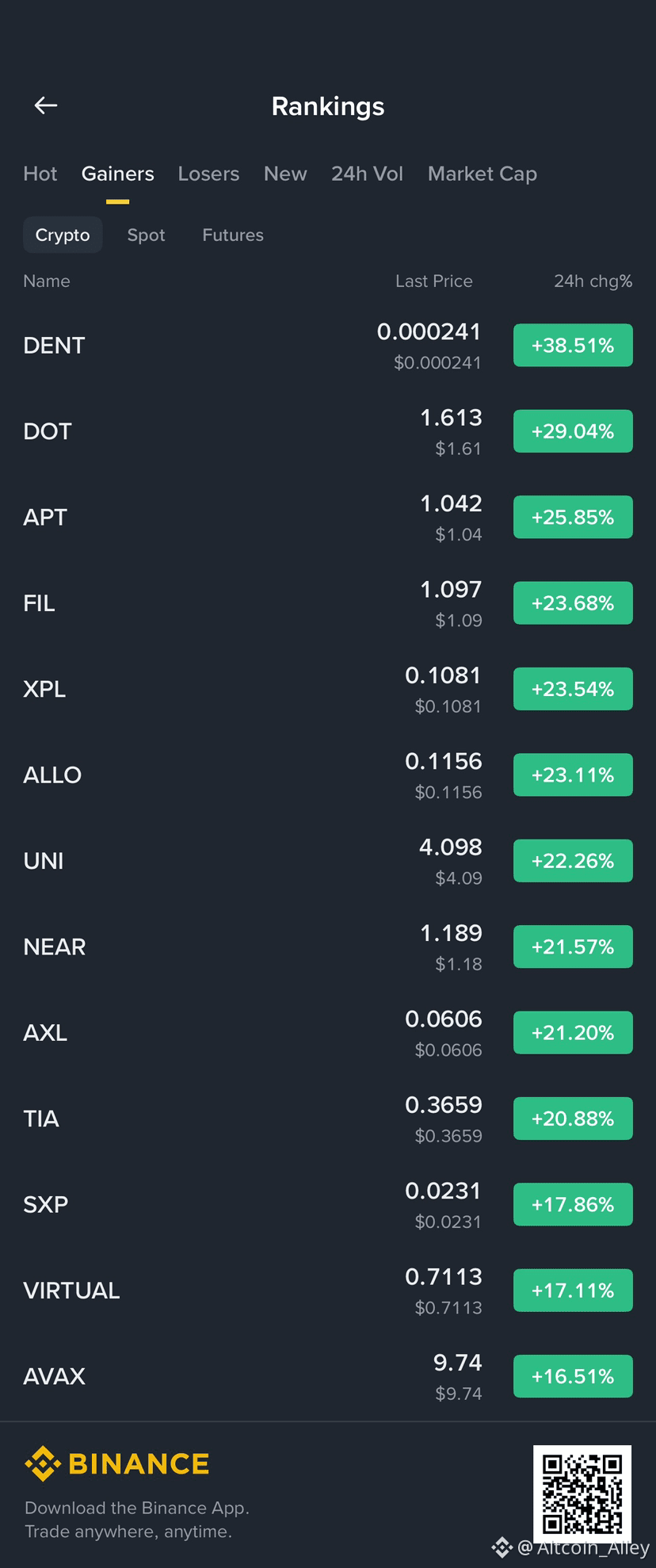Open the AVAX listing

tap(328, 1376)
